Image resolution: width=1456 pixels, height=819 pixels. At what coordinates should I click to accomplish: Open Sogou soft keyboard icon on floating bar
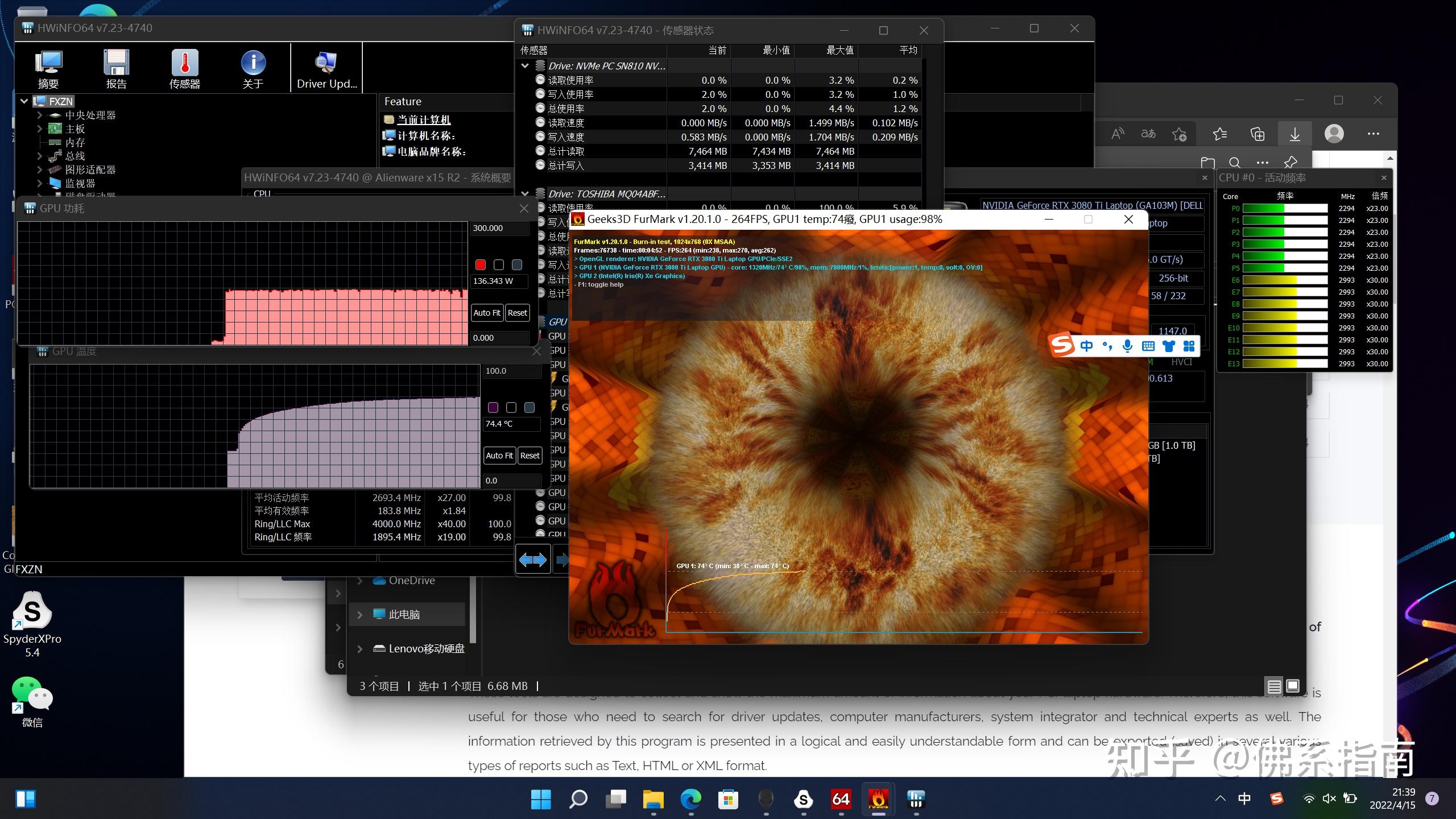click(x=1148, y=346)
